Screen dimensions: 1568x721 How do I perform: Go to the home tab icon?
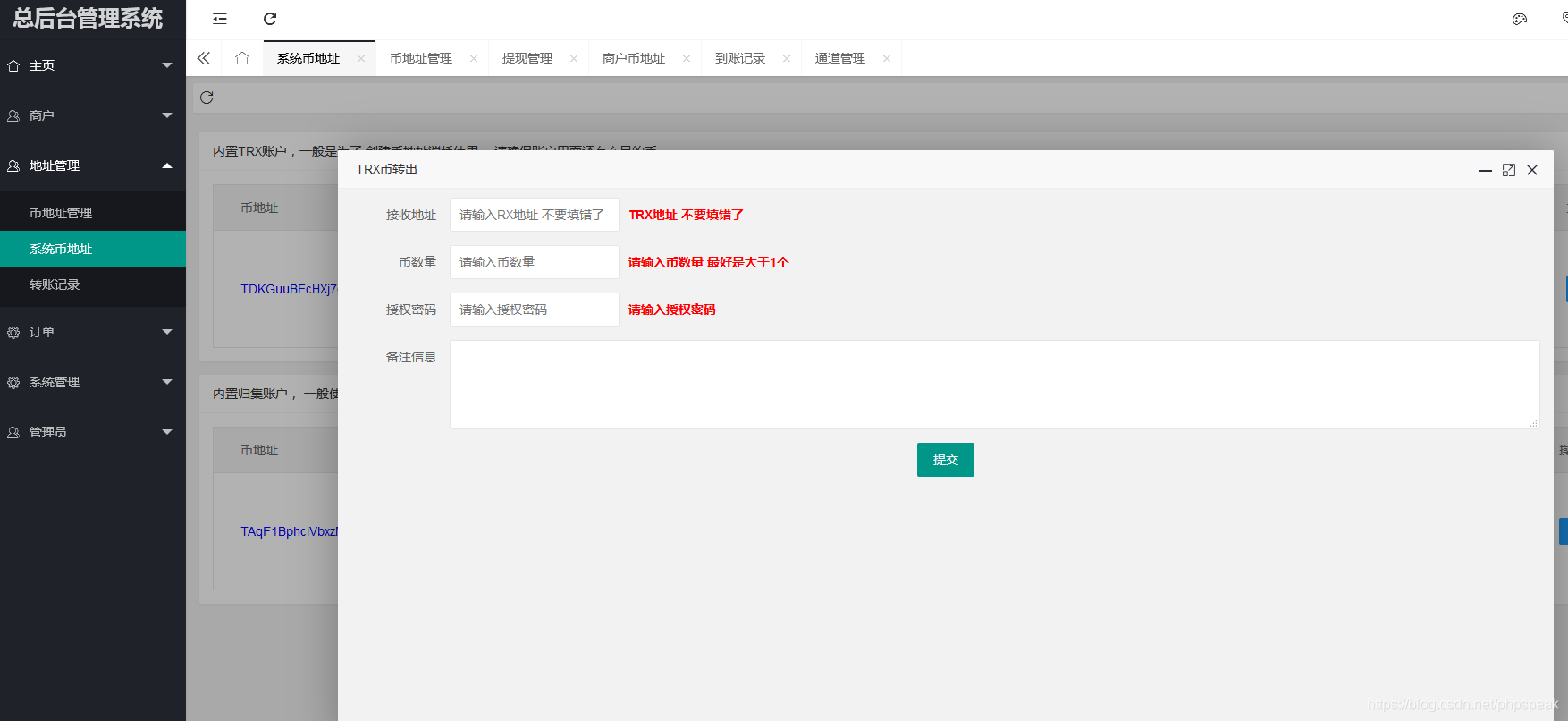pos(242,58)
